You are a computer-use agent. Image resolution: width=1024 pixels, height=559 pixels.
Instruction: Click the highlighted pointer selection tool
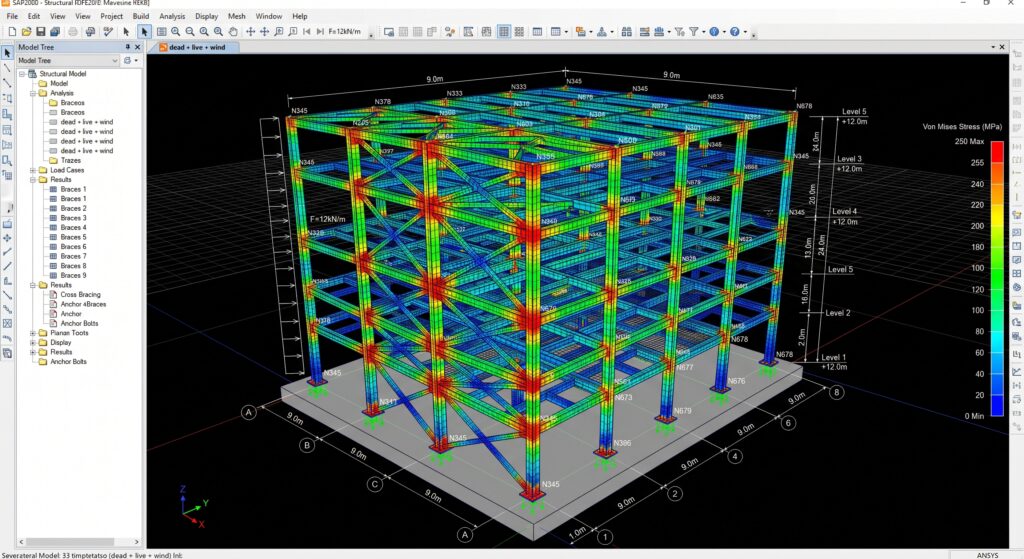pyautogui.click(x=144, y=31)
